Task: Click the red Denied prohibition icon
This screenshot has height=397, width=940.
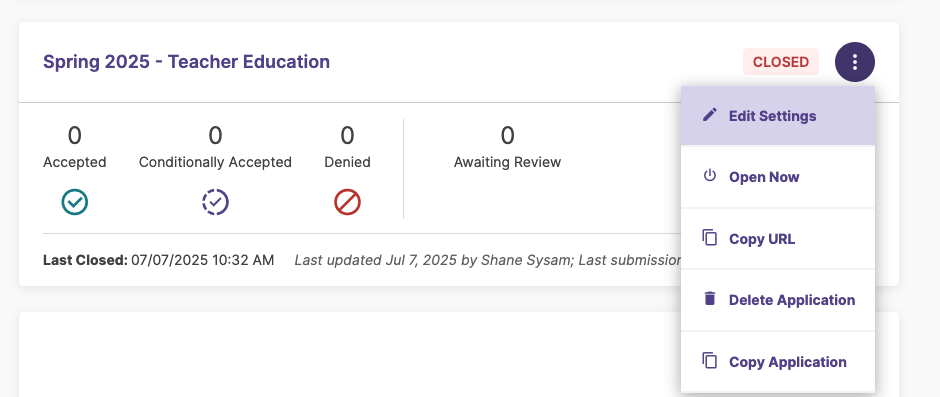Action: [347, 202]
